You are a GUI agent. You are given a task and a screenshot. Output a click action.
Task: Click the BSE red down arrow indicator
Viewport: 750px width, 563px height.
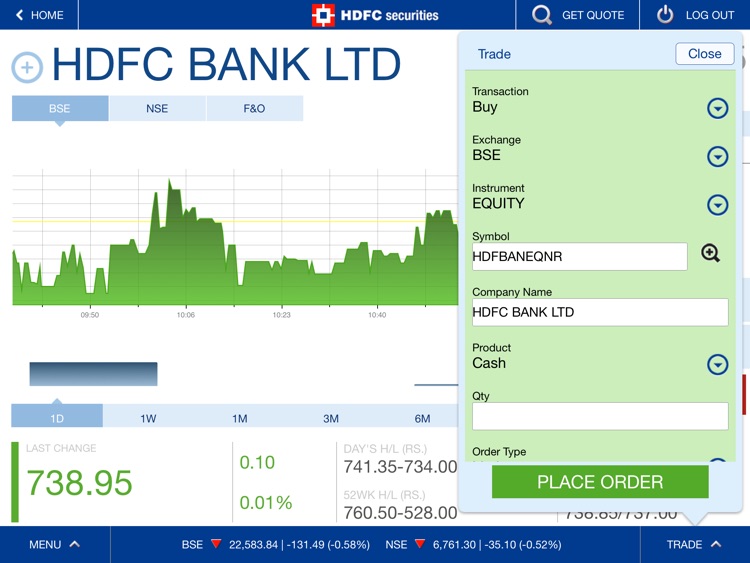click(216, 544)
